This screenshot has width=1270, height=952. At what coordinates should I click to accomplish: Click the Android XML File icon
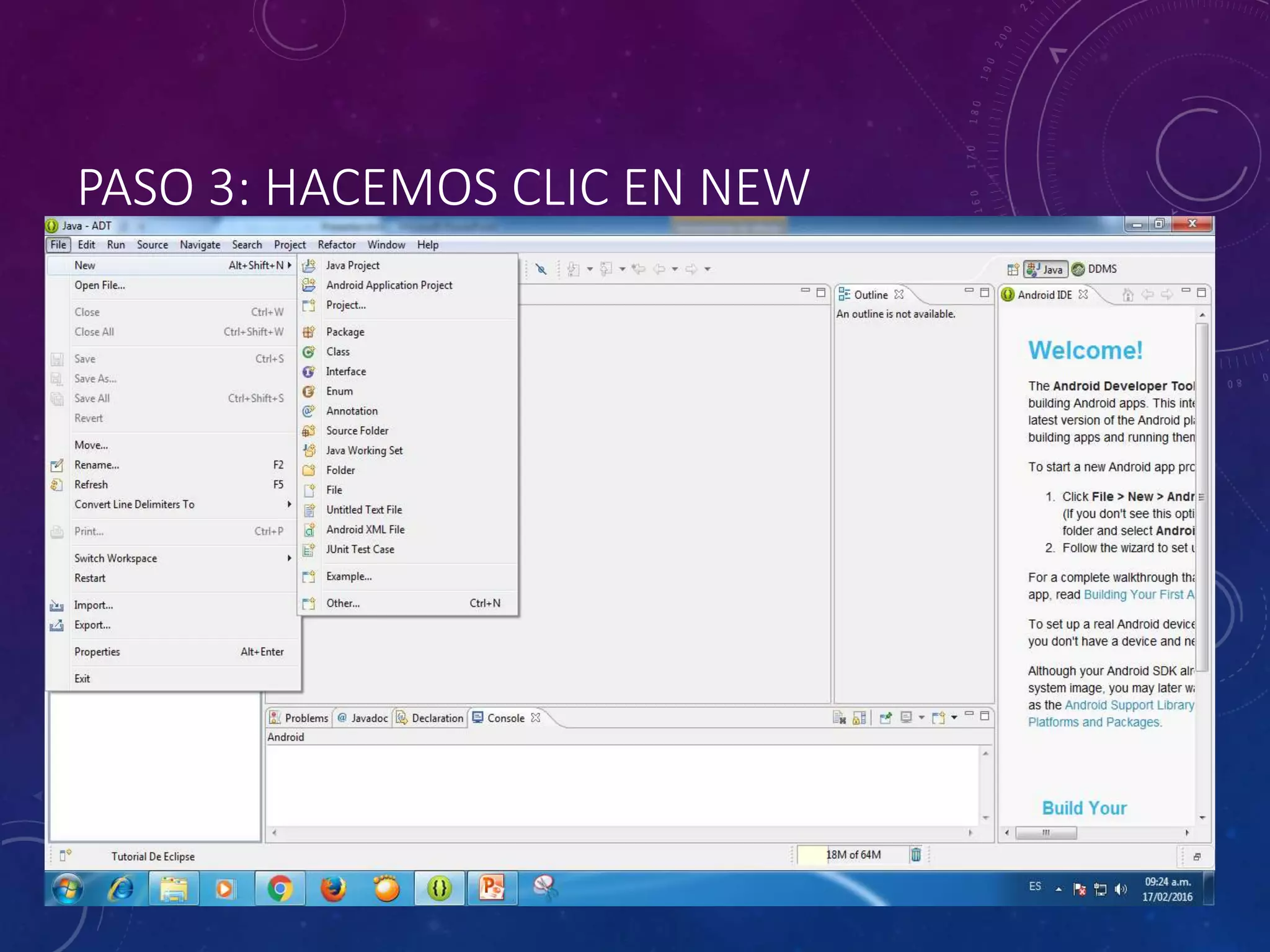(x=308, y=530)
